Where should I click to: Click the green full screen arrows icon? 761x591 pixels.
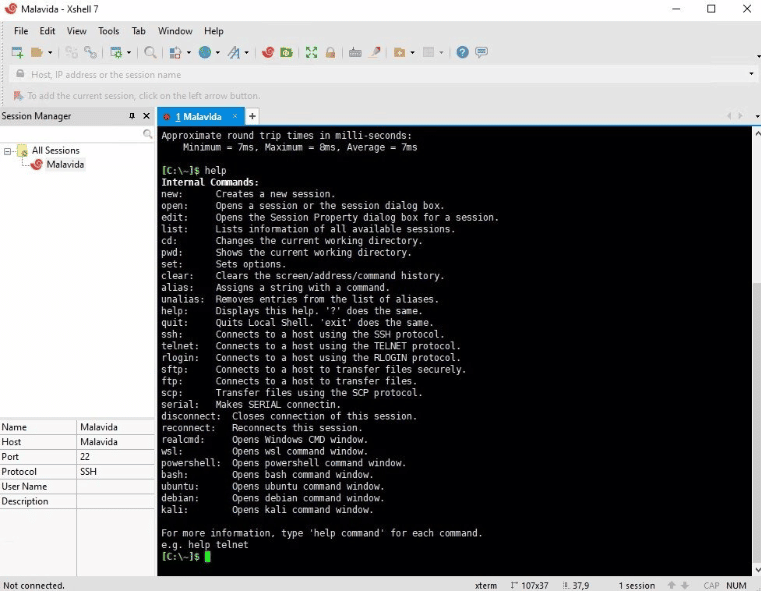(x=311, y=52)
